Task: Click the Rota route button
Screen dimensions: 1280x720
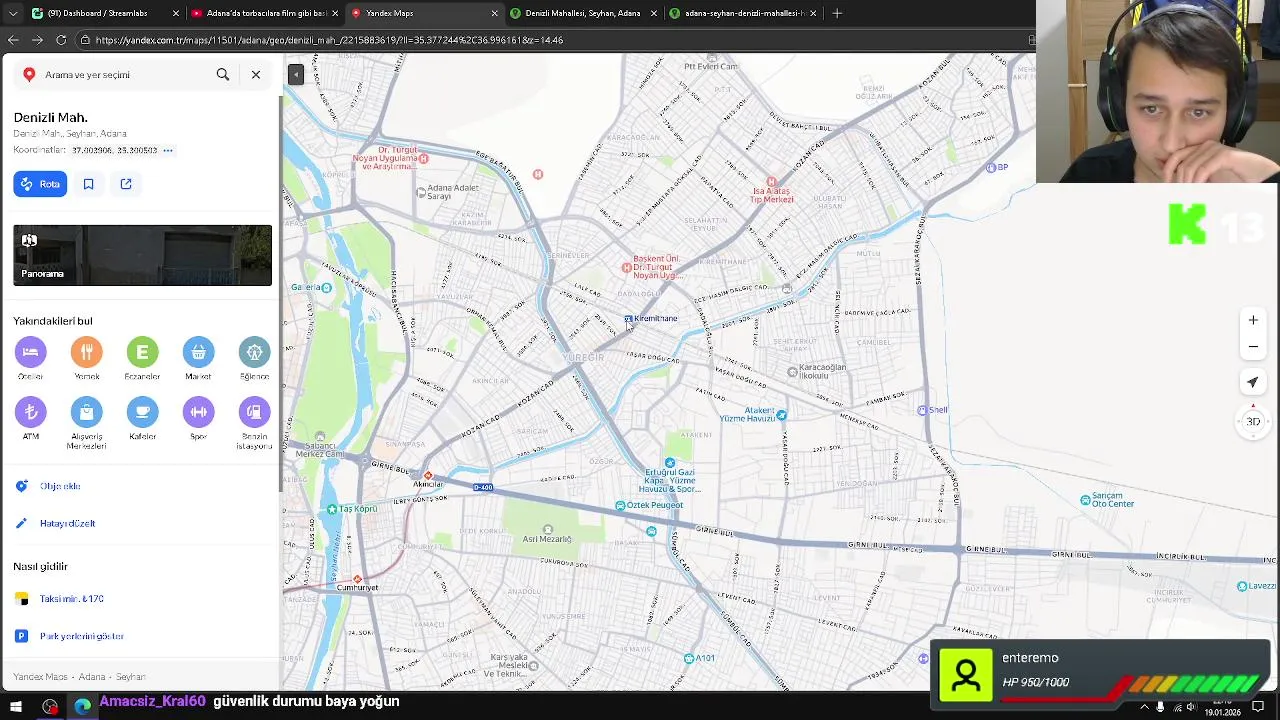Action: coord(40,184)
